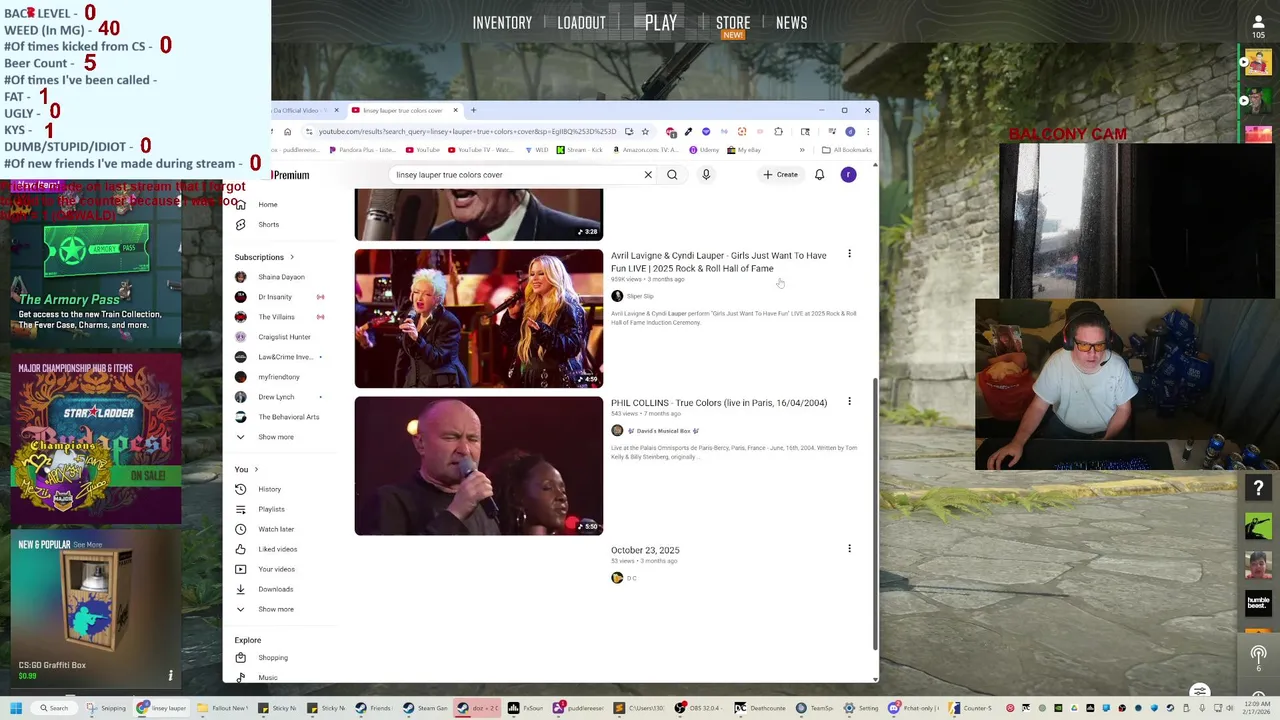Switch to the Da Official Video browser tab
This screenshot has height=720, width=1280.
(x=303, y=110)
